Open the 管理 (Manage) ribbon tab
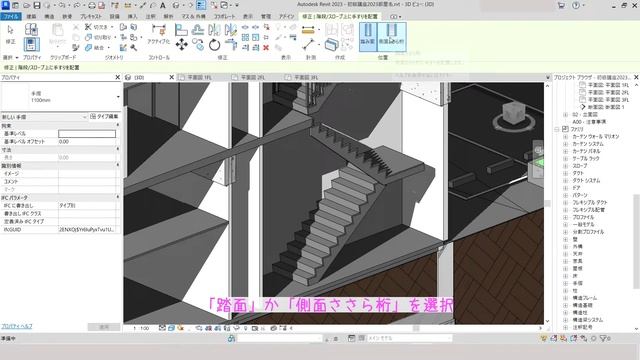 click(x=266, y=16)
